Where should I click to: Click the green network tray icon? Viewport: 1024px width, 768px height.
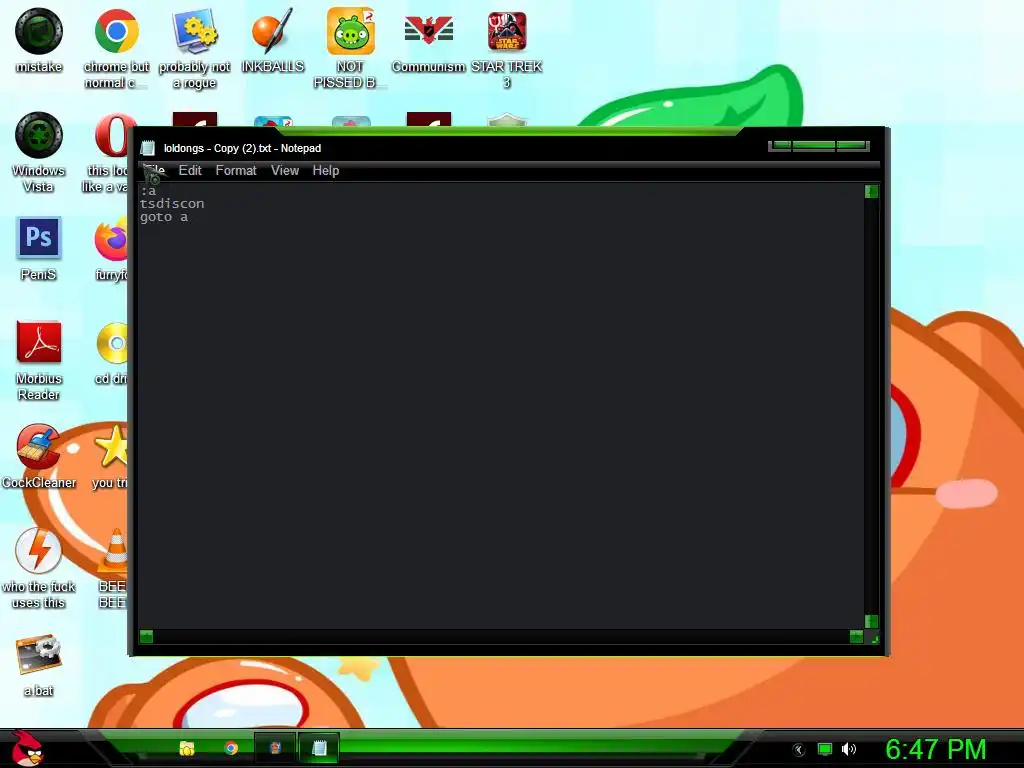pyautogui.click(x=825, y=749)
